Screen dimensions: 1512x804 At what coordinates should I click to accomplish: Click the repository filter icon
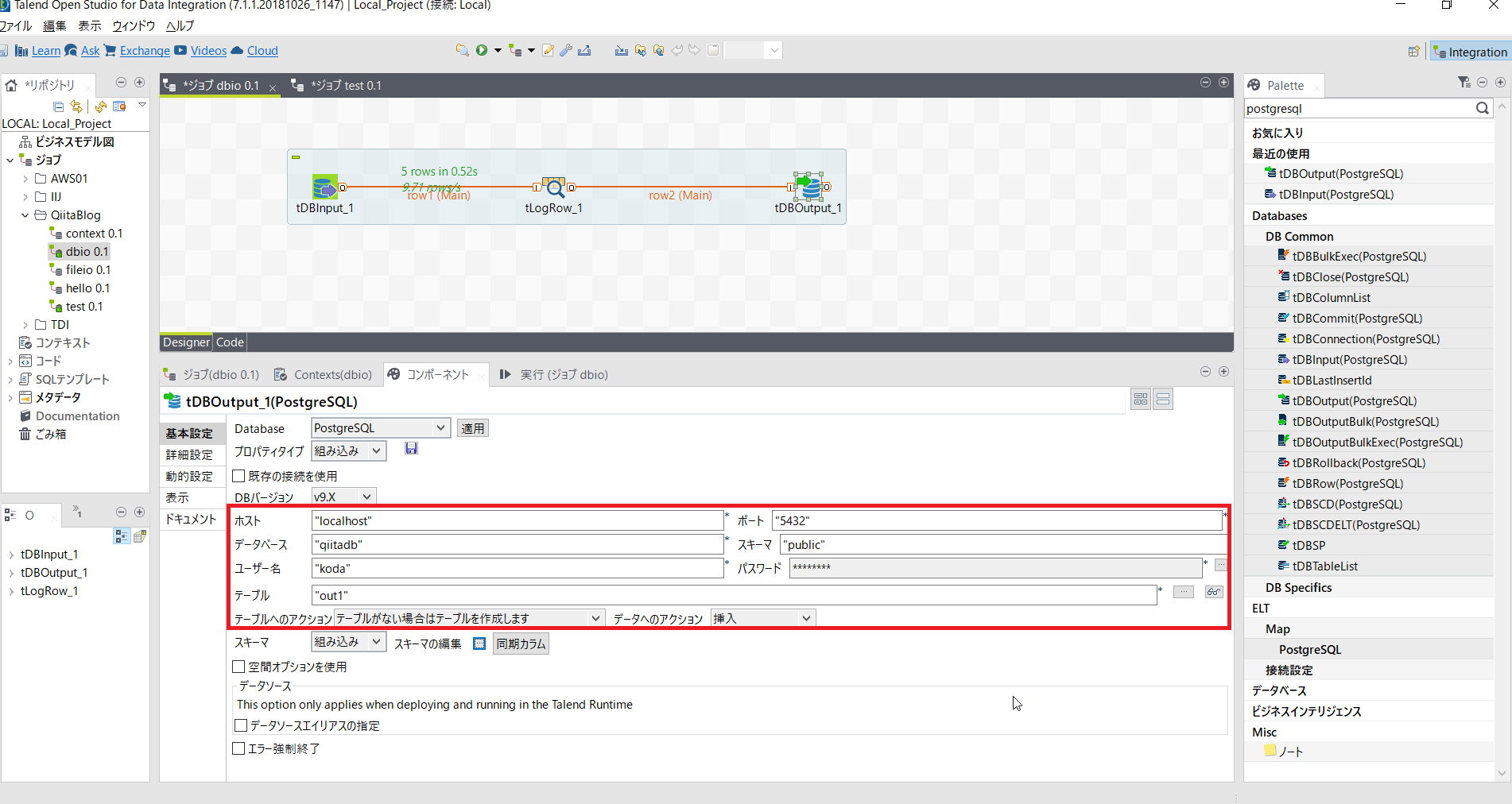tap(119, 106)
